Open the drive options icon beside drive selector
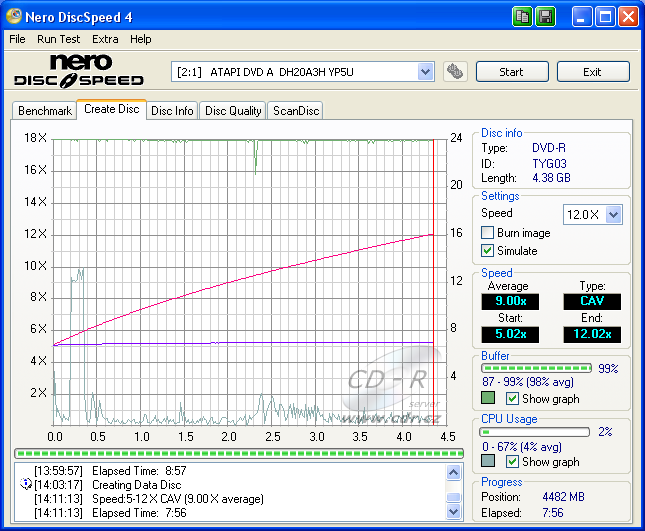This screenshot has width=645, height=531. tap(455, 72)
